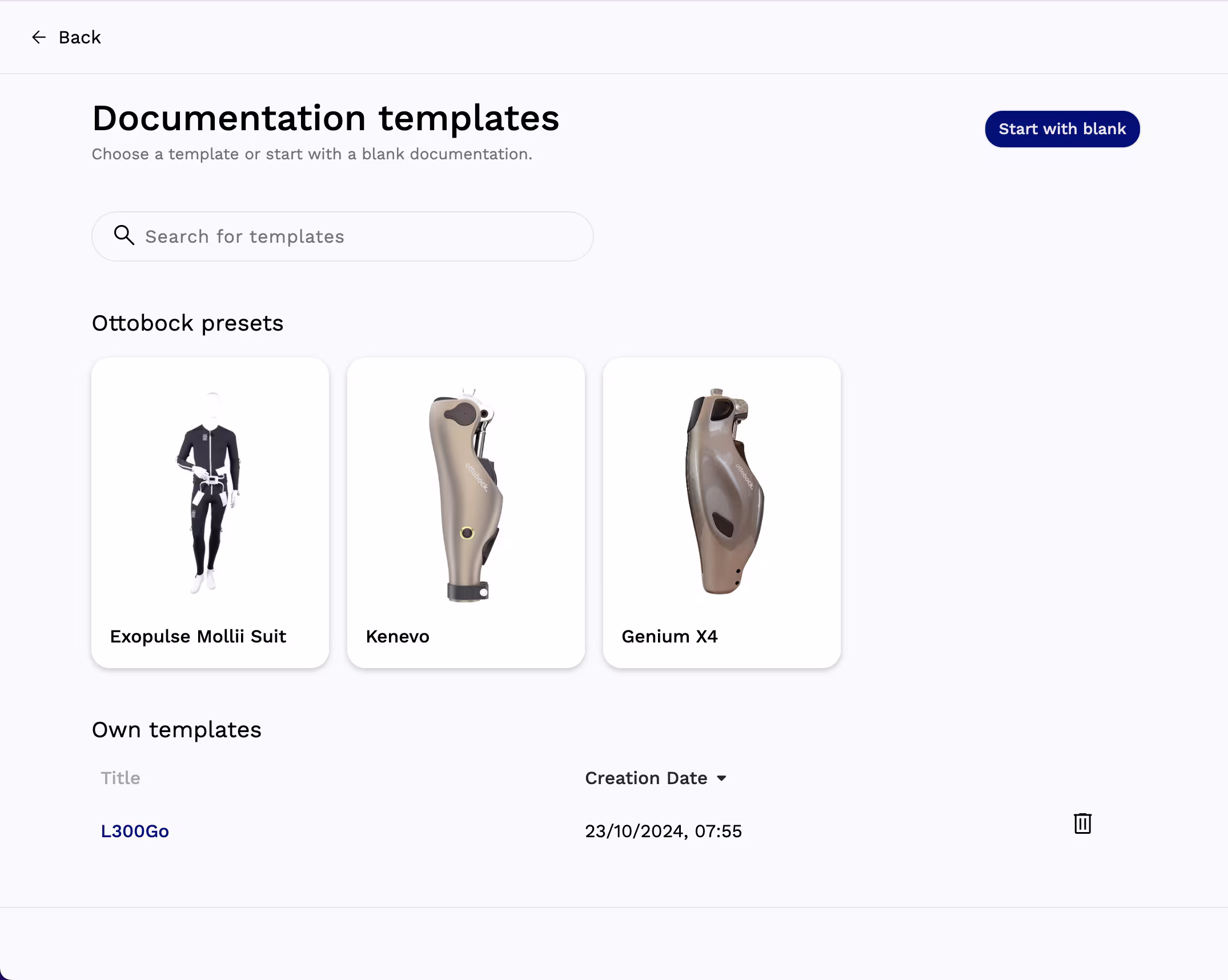Select the Kenevo prosthesis image

coord(466,495)
